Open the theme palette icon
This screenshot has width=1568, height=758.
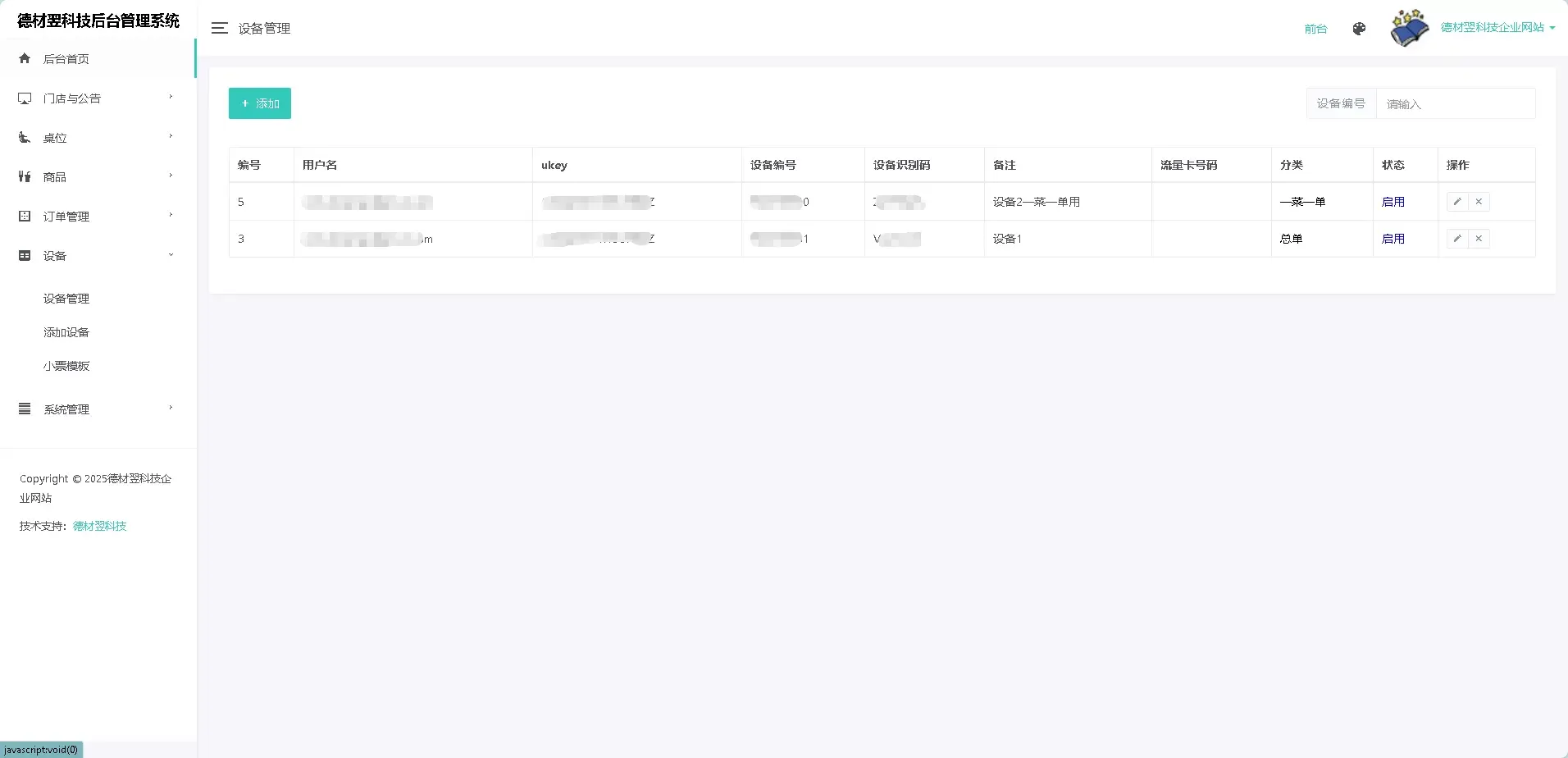(x=1359, y=29)
